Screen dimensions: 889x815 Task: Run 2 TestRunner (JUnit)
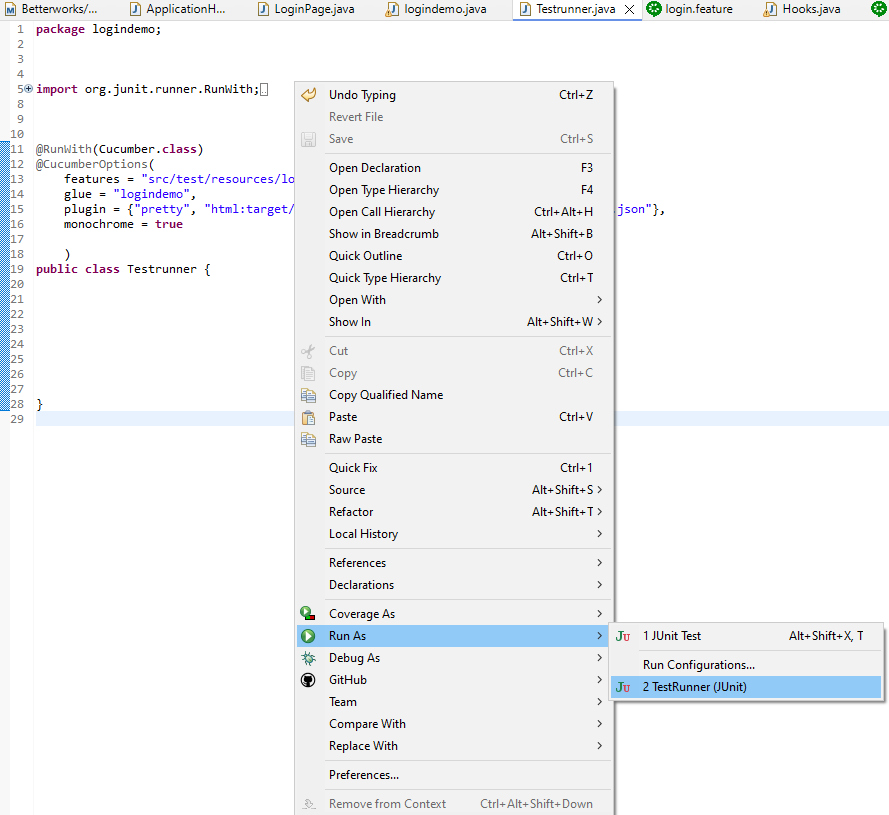(x=746, y=687)
